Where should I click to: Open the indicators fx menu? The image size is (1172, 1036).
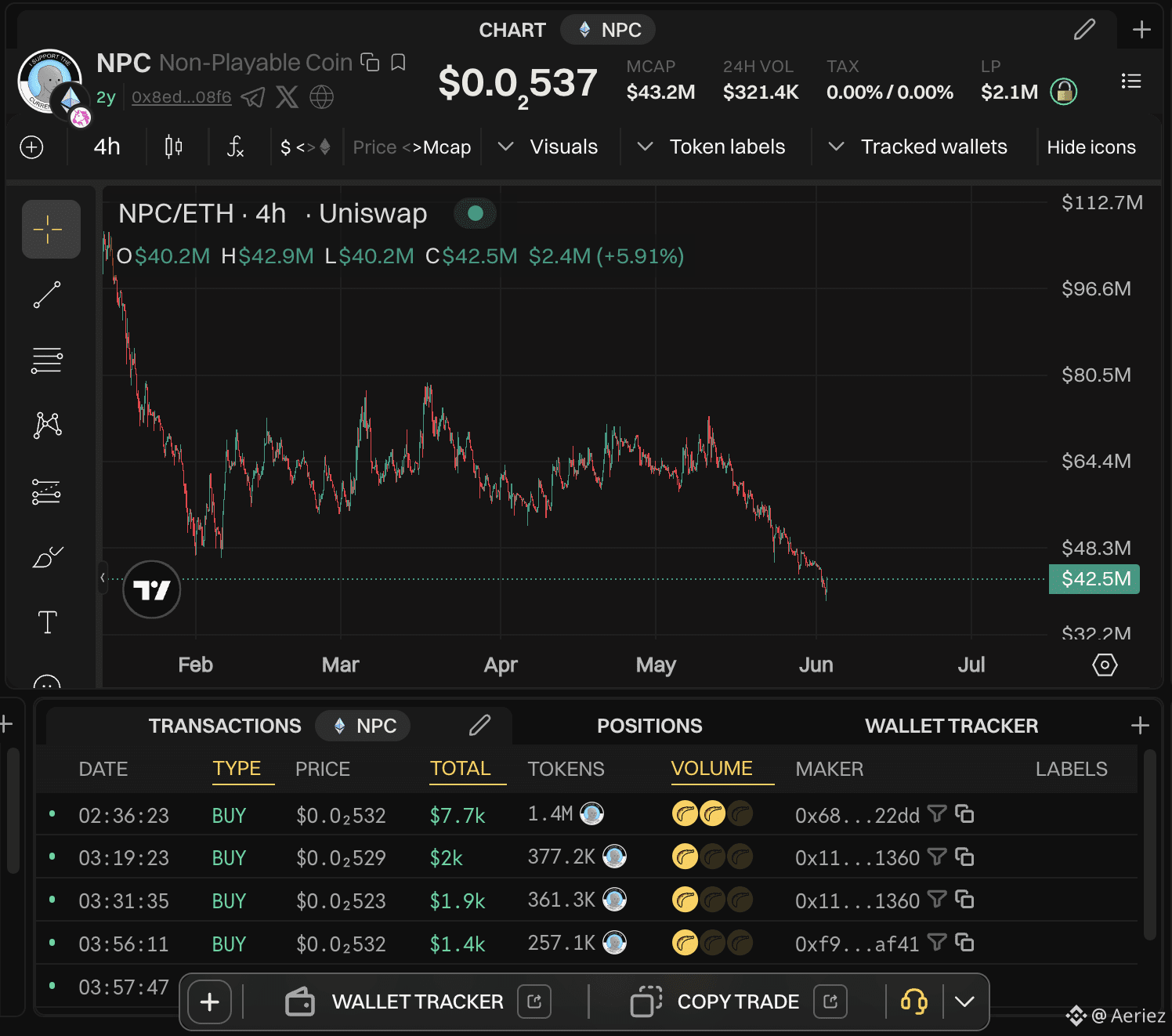(x=235, y=147)
